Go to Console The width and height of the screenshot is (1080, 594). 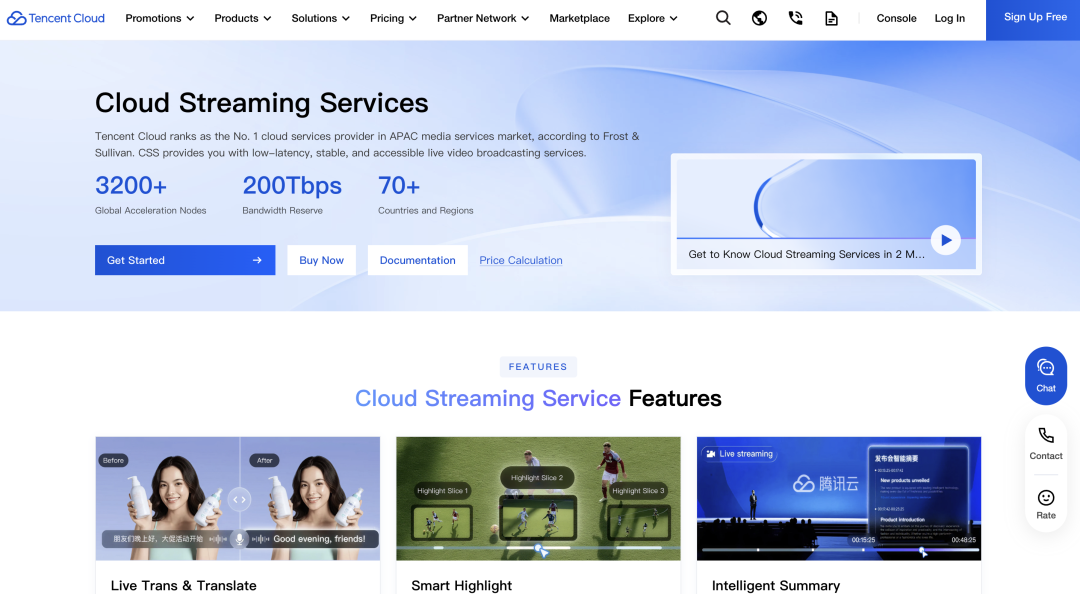[x=896, y=18]
